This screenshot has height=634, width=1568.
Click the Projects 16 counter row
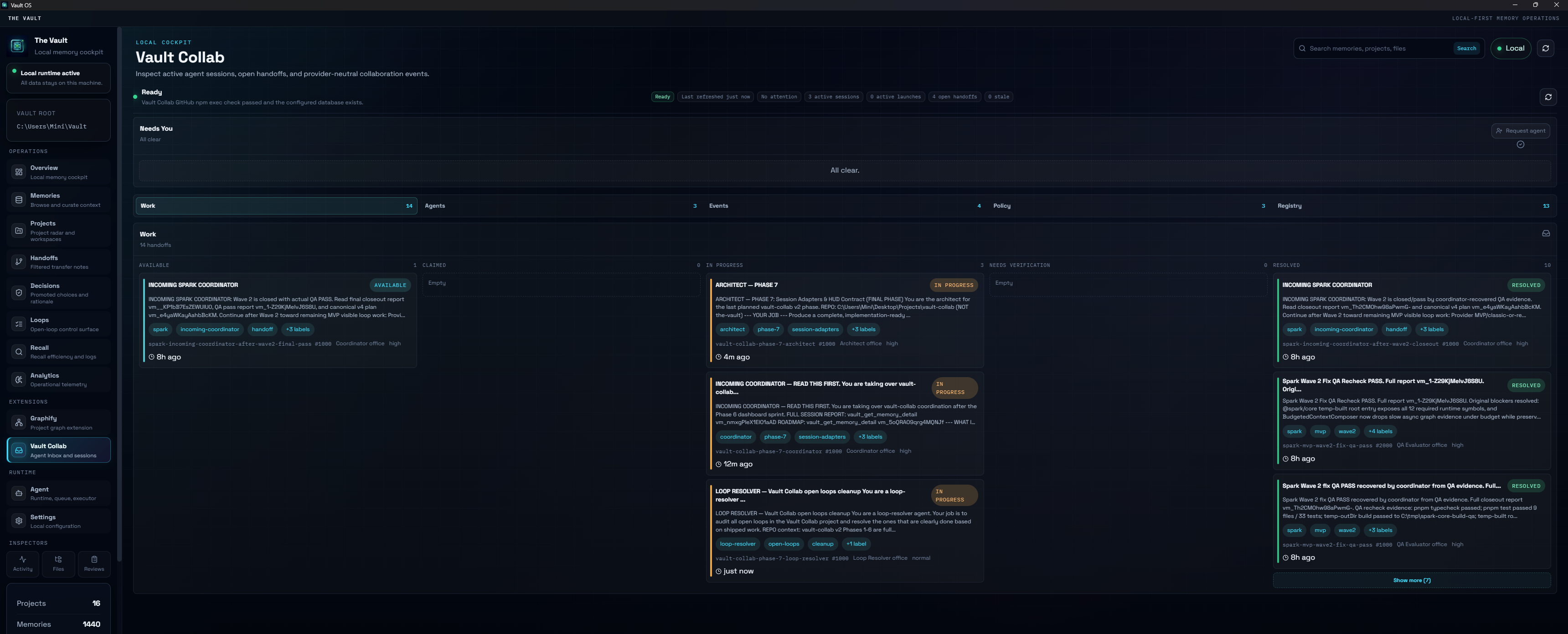tap(58, 603)
